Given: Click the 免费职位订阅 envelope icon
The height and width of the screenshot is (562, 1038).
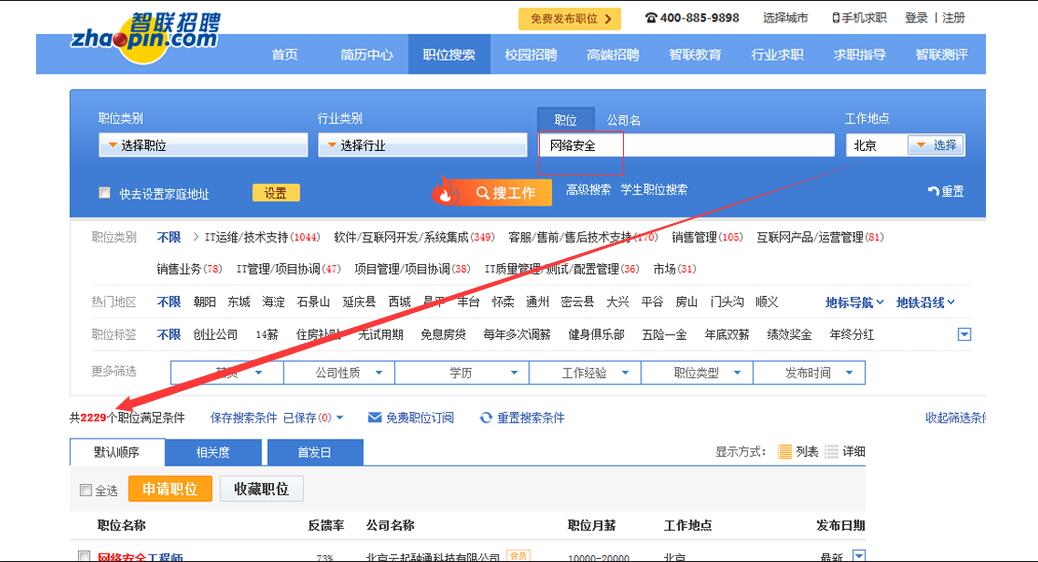Looking at the screenshot, I should [x=375, y=418].
